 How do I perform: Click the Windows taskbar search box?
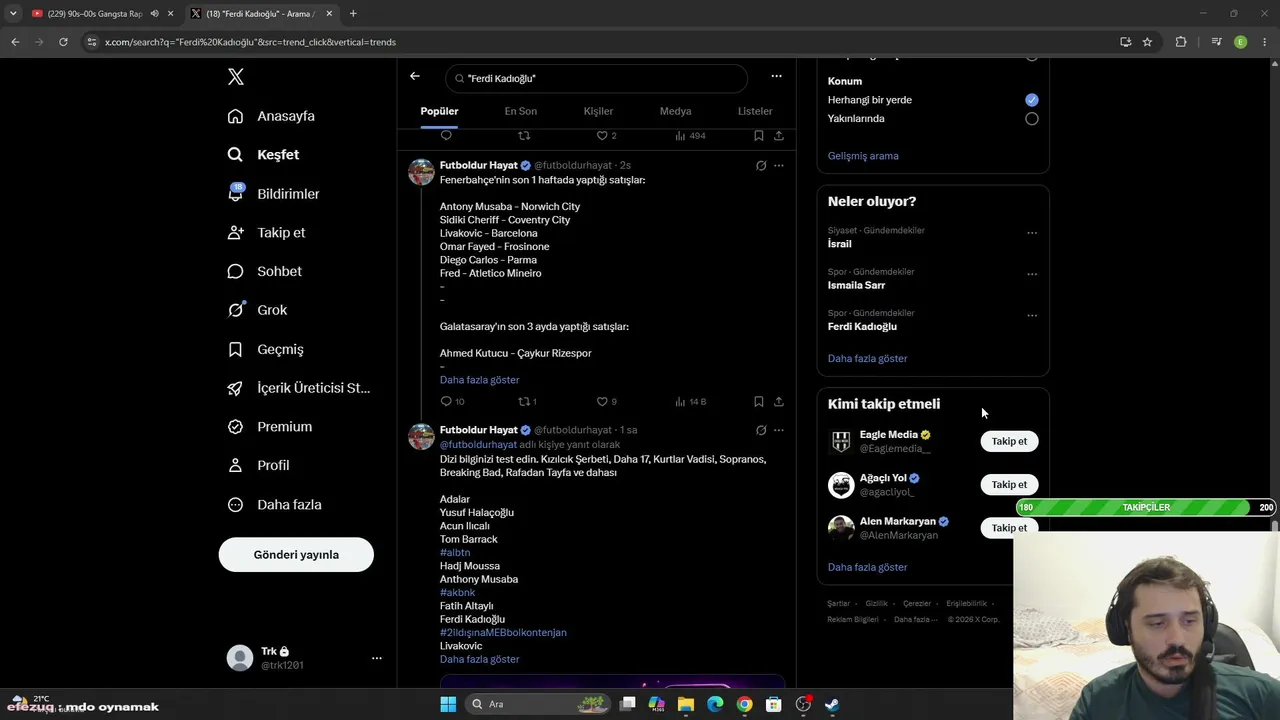coord(537,704)
